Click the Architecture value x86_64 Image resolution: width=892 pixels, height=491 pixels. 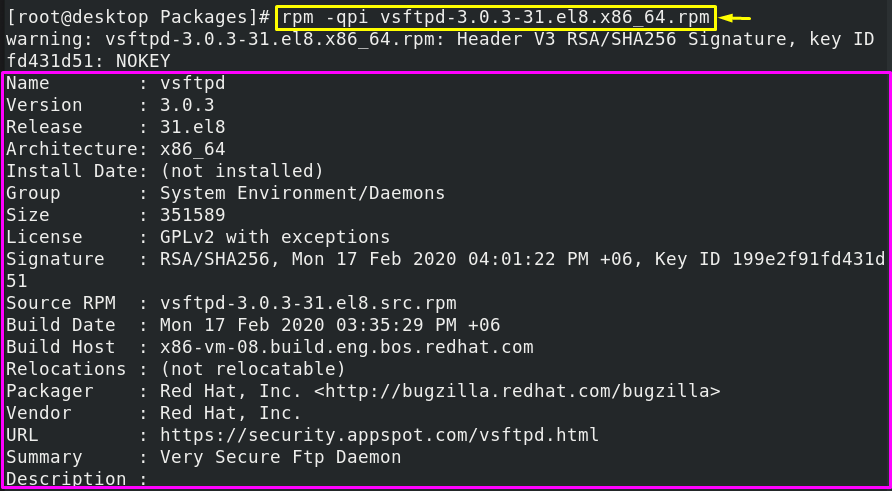pos(193,150)
